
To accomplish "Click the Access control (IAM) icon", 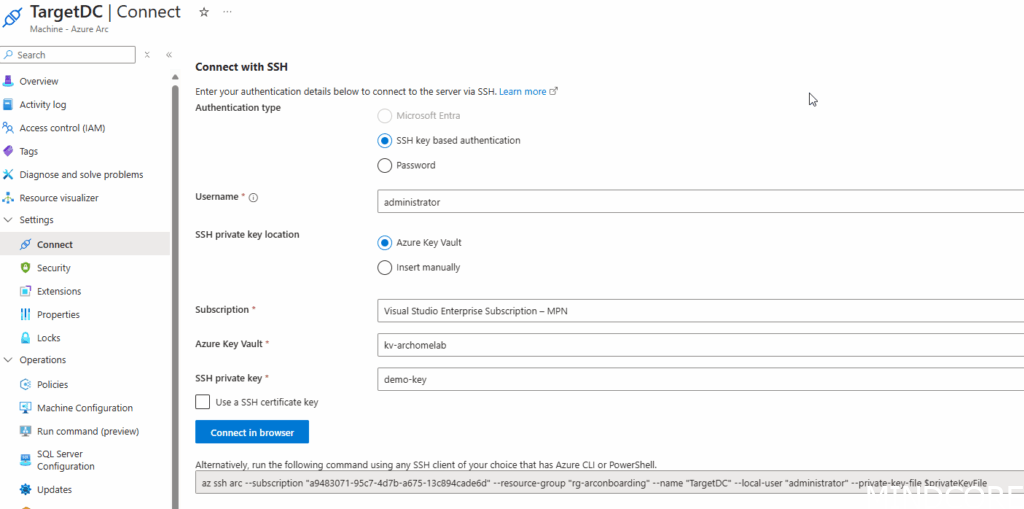I will click(x=9, y=128).
